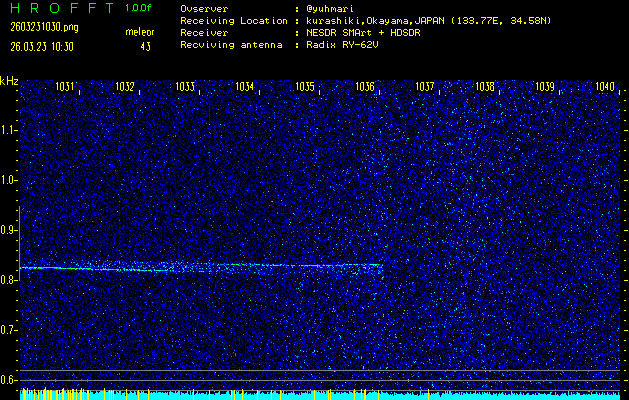Click the 0.8 kHz frequency tick

point(9,280)
